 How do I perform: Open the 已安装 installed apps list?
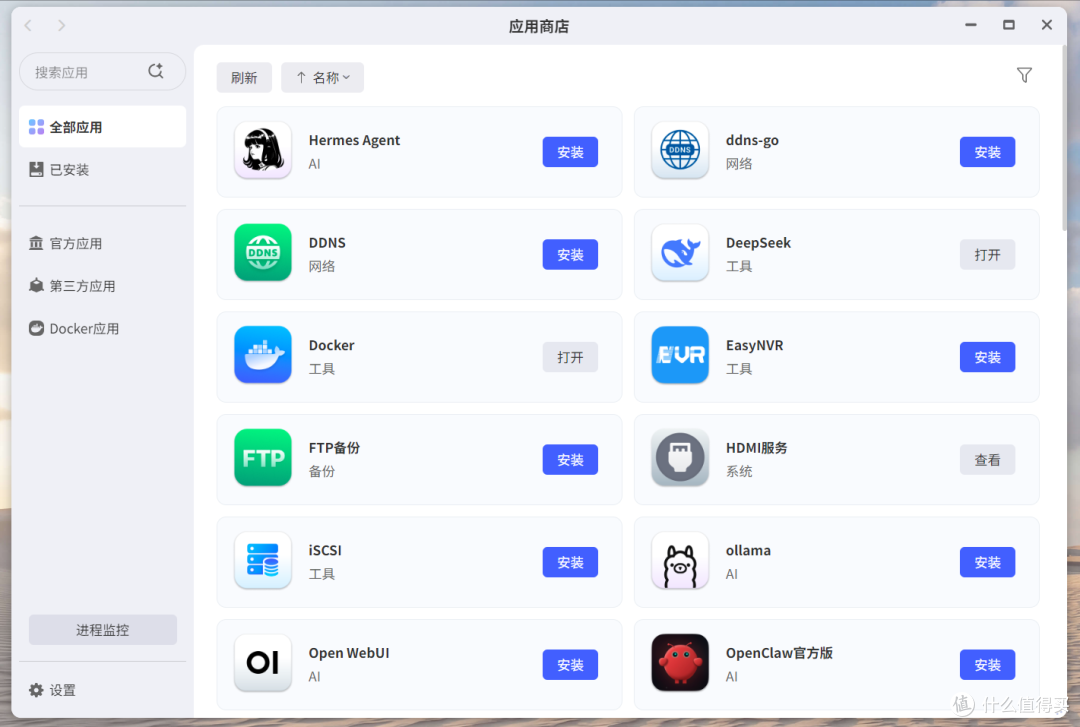[103, 170]
